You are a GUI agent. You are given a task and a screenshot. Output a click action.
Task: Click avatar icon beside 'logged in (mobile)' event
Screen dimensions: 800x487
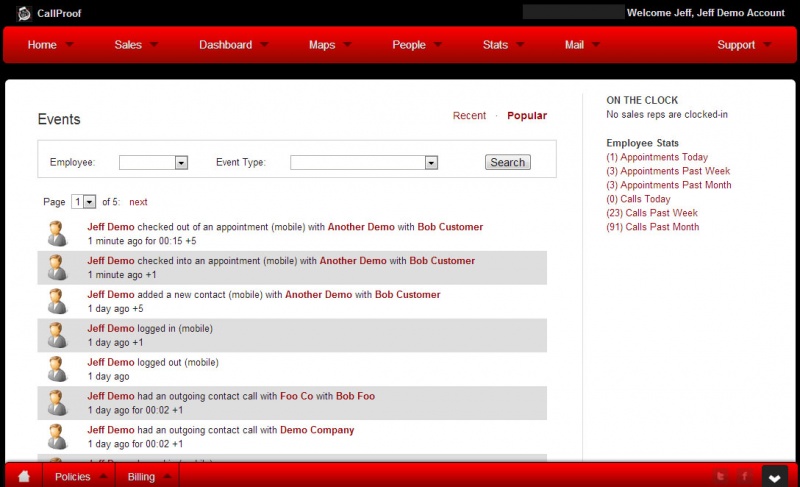tap(57, 335)
